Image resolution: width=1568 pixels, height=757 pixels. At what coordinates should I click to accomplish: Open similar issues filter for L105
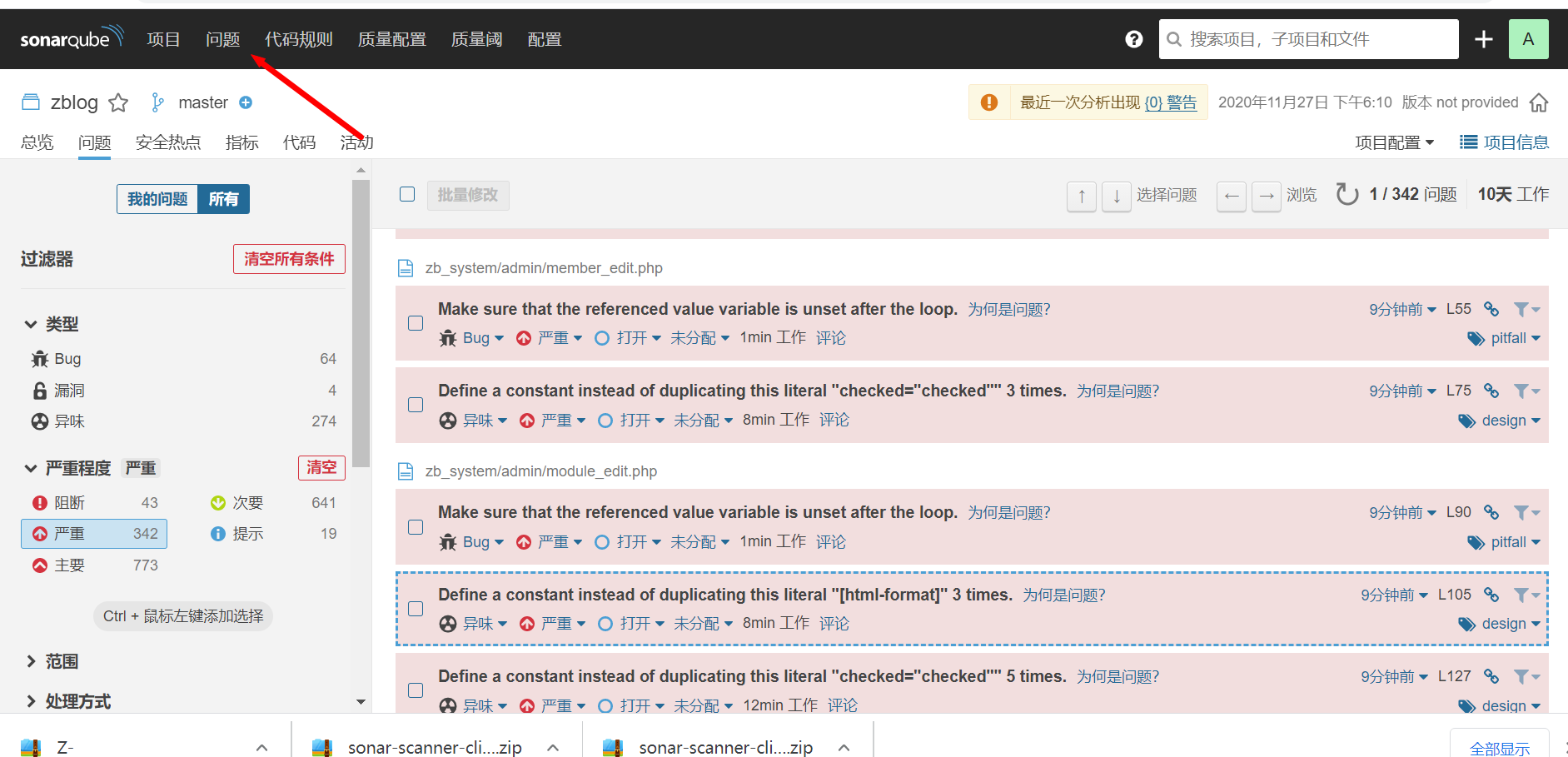pos(1526,595)
